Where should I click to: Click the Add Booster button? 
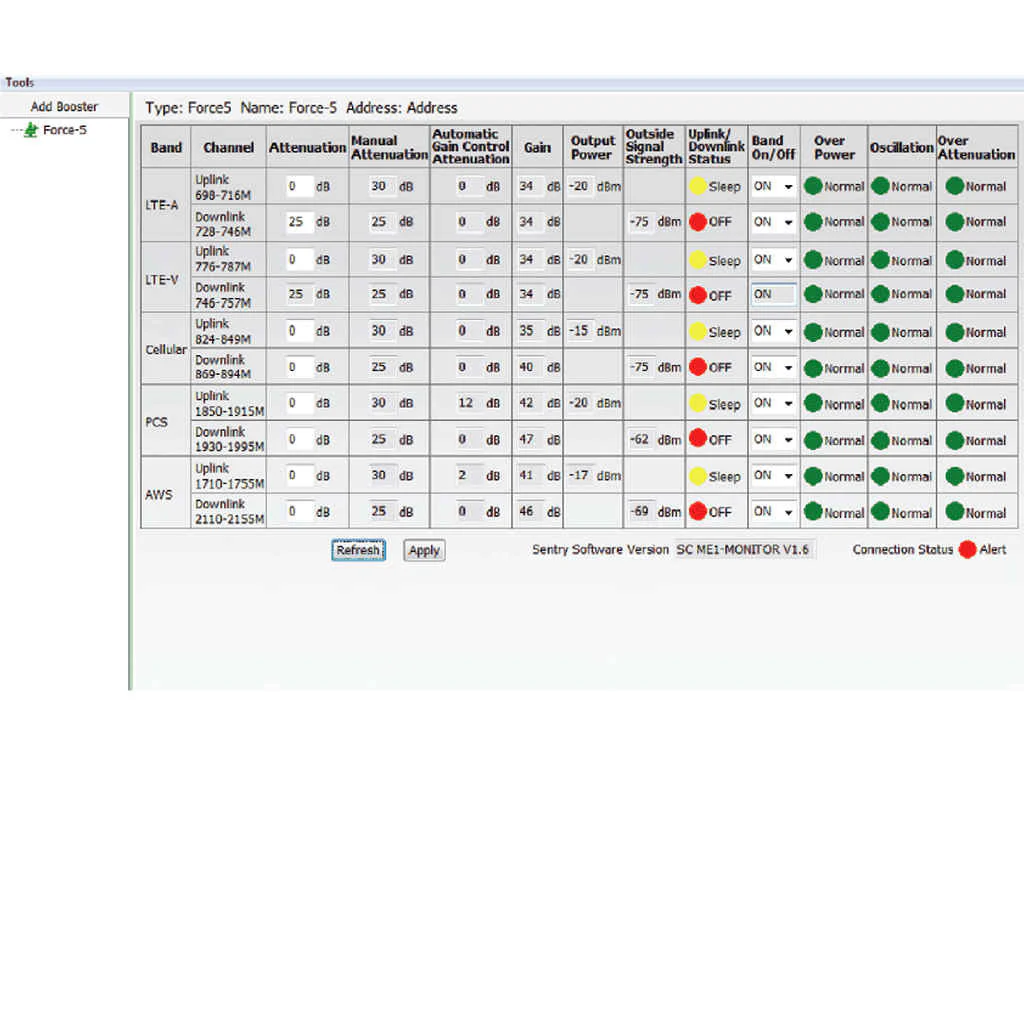click(x=64, y=106)
